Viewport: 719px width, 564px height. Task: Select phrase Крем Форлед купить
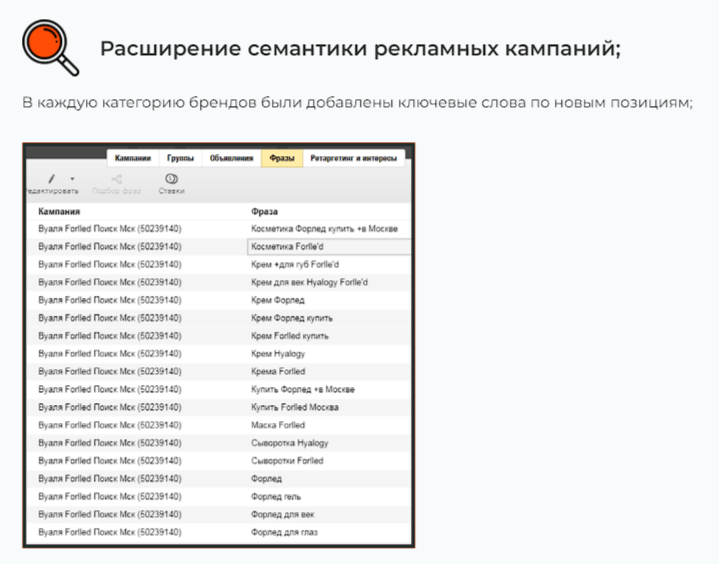[292, 318]
